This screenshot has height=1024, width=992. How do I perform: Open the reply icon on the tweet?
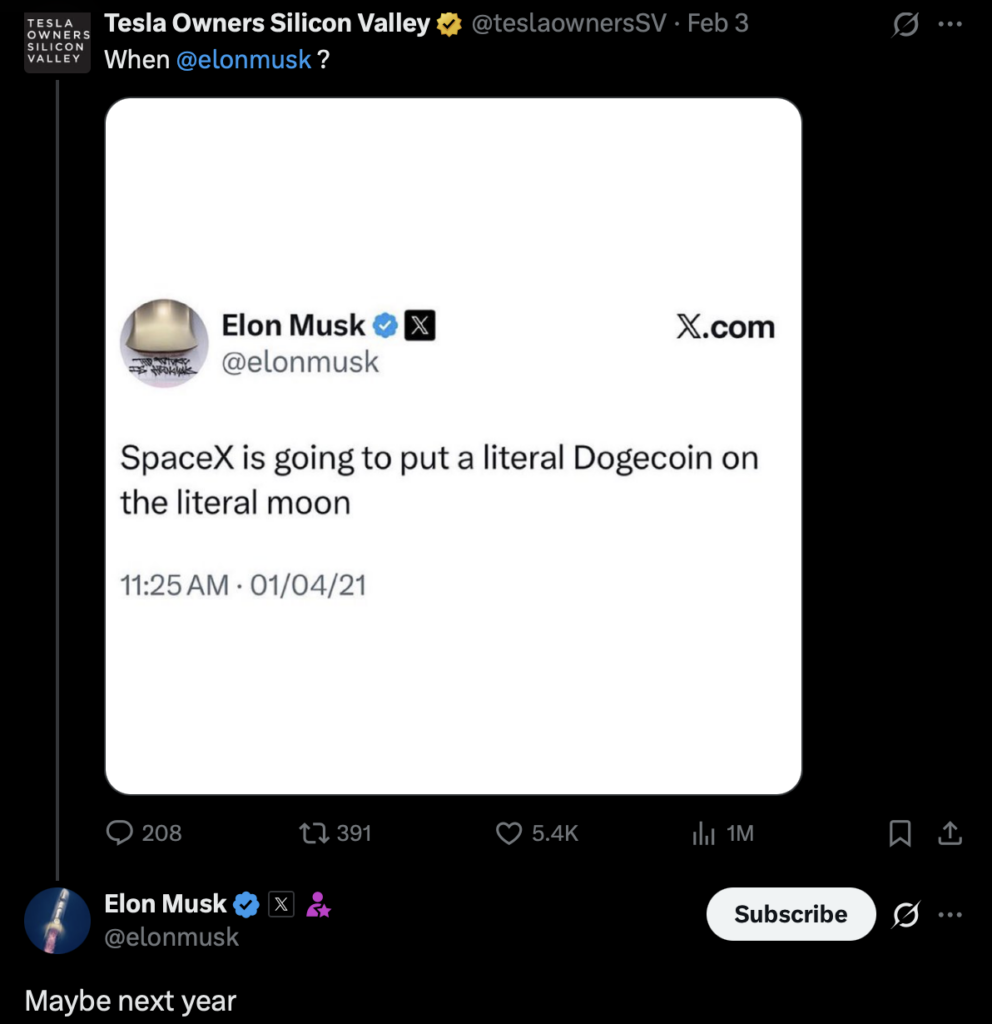pyautogui.click(x=120, y=833)
